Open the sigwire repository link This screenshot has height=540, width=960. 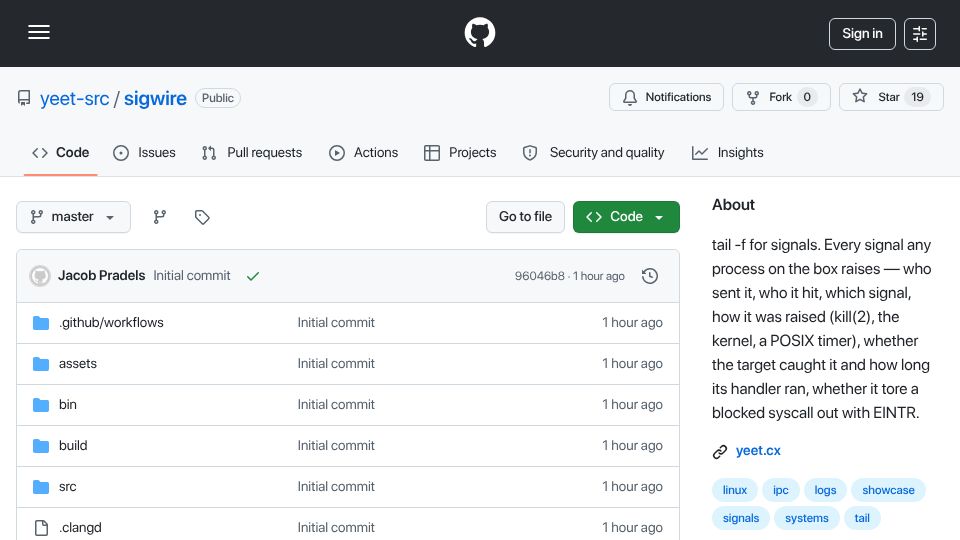click(x=155, y=98)
